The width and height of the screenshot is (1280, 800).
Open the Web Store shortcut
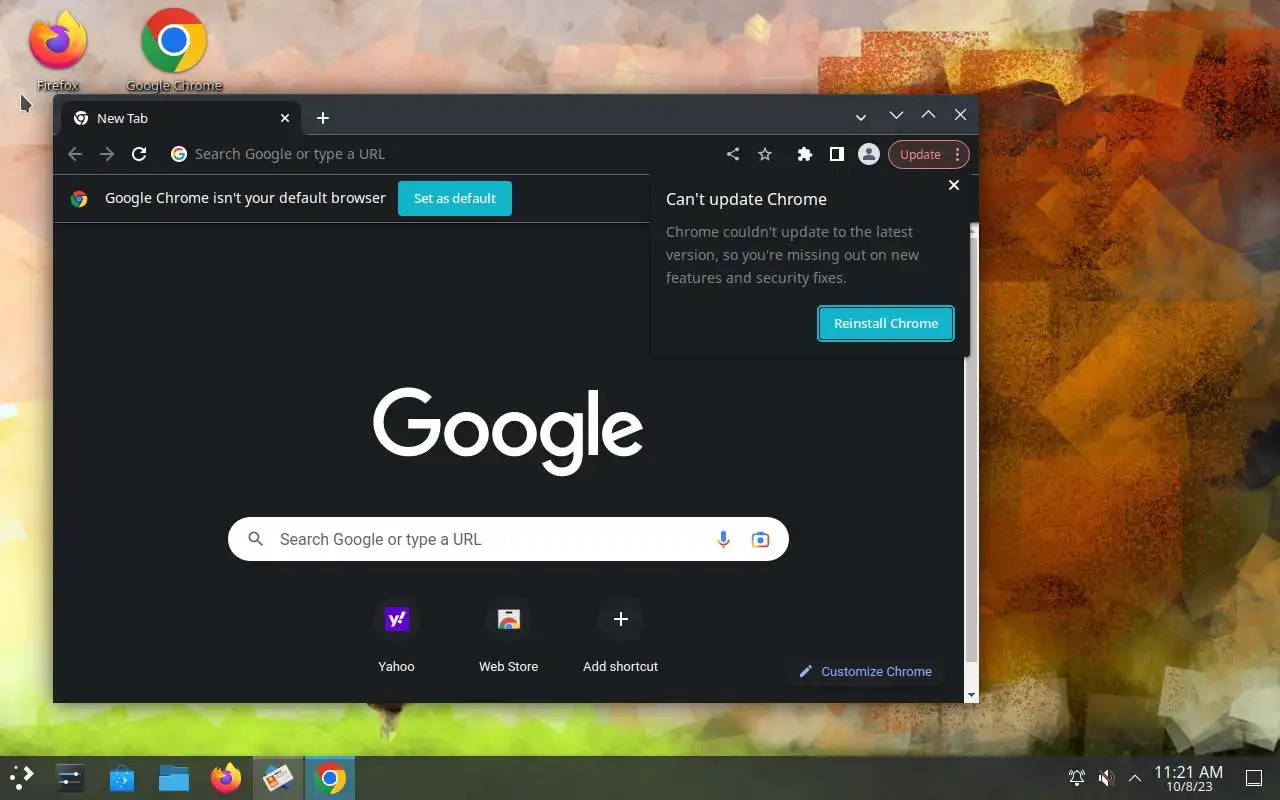pos(509,636)
